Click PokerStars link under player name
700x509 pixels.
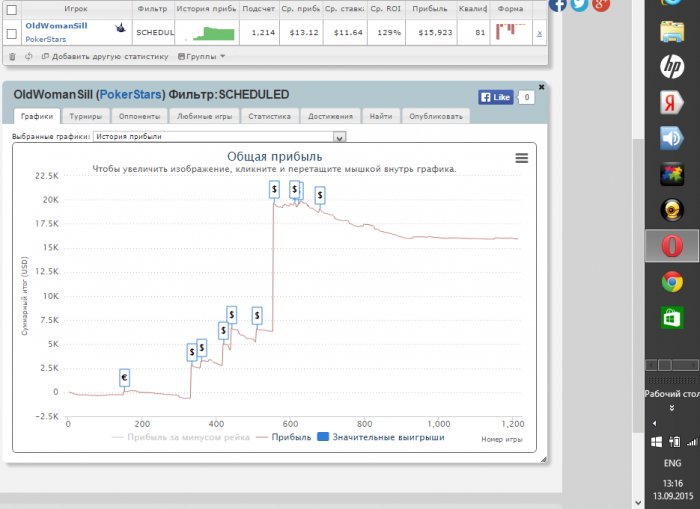pos(46,39)
